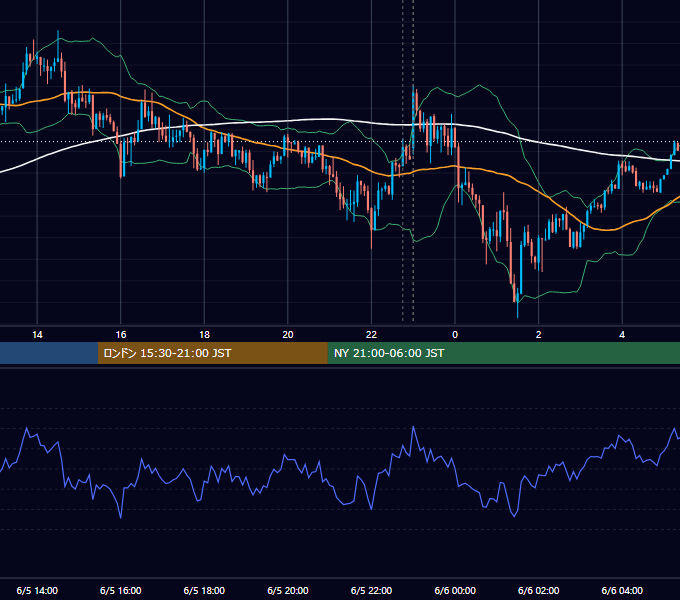
Task: Click the 6/6 02:00 date label
Action: click(x=539, y=590)
